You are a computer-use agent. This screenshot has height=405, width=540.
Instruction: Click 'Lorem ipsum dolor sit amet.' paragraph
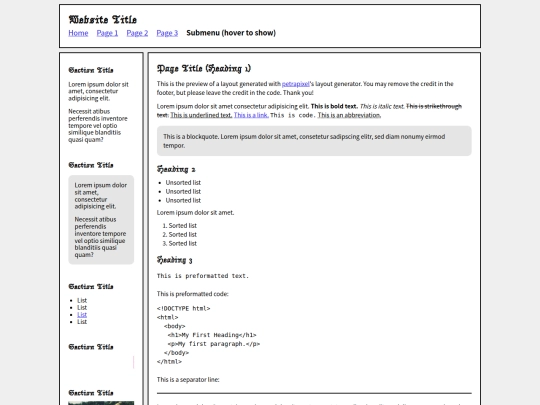[195, 212]
